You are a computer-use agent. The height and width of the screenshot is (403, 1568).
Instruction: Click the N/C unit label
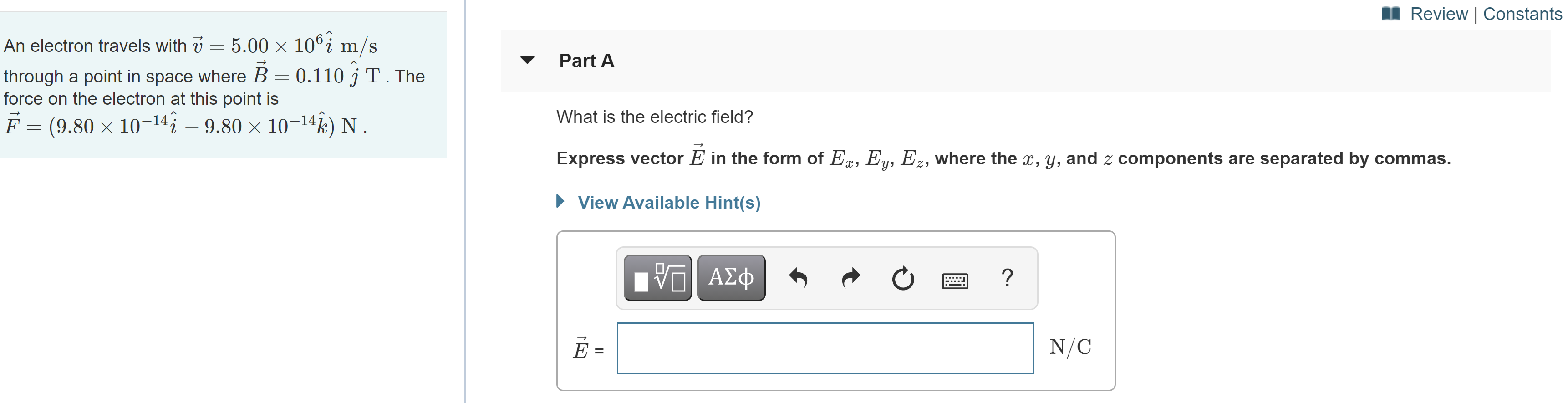(x=1070, y=347)
